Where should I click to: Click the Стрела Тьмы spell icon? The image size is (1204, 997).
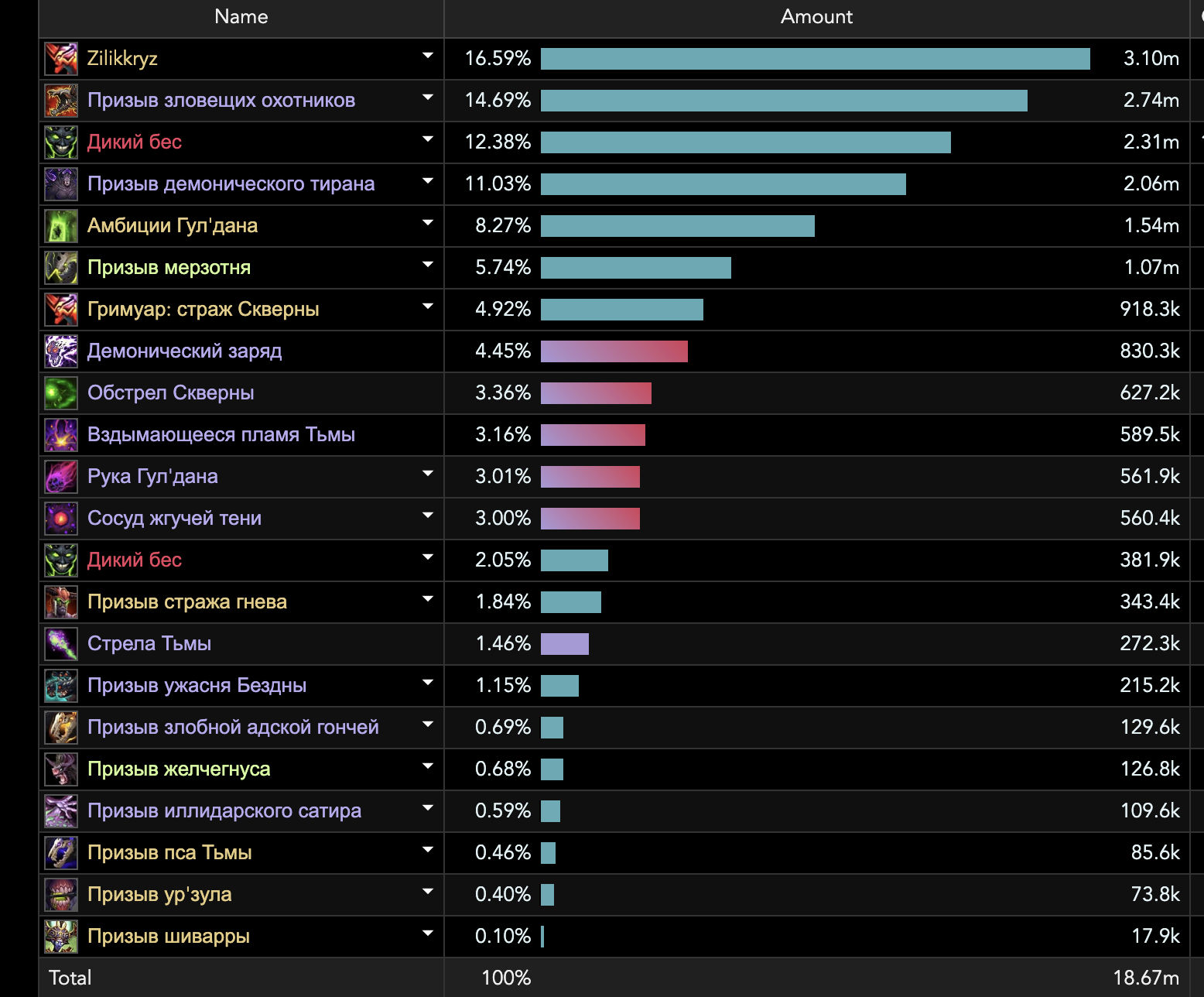coord(61,644)
